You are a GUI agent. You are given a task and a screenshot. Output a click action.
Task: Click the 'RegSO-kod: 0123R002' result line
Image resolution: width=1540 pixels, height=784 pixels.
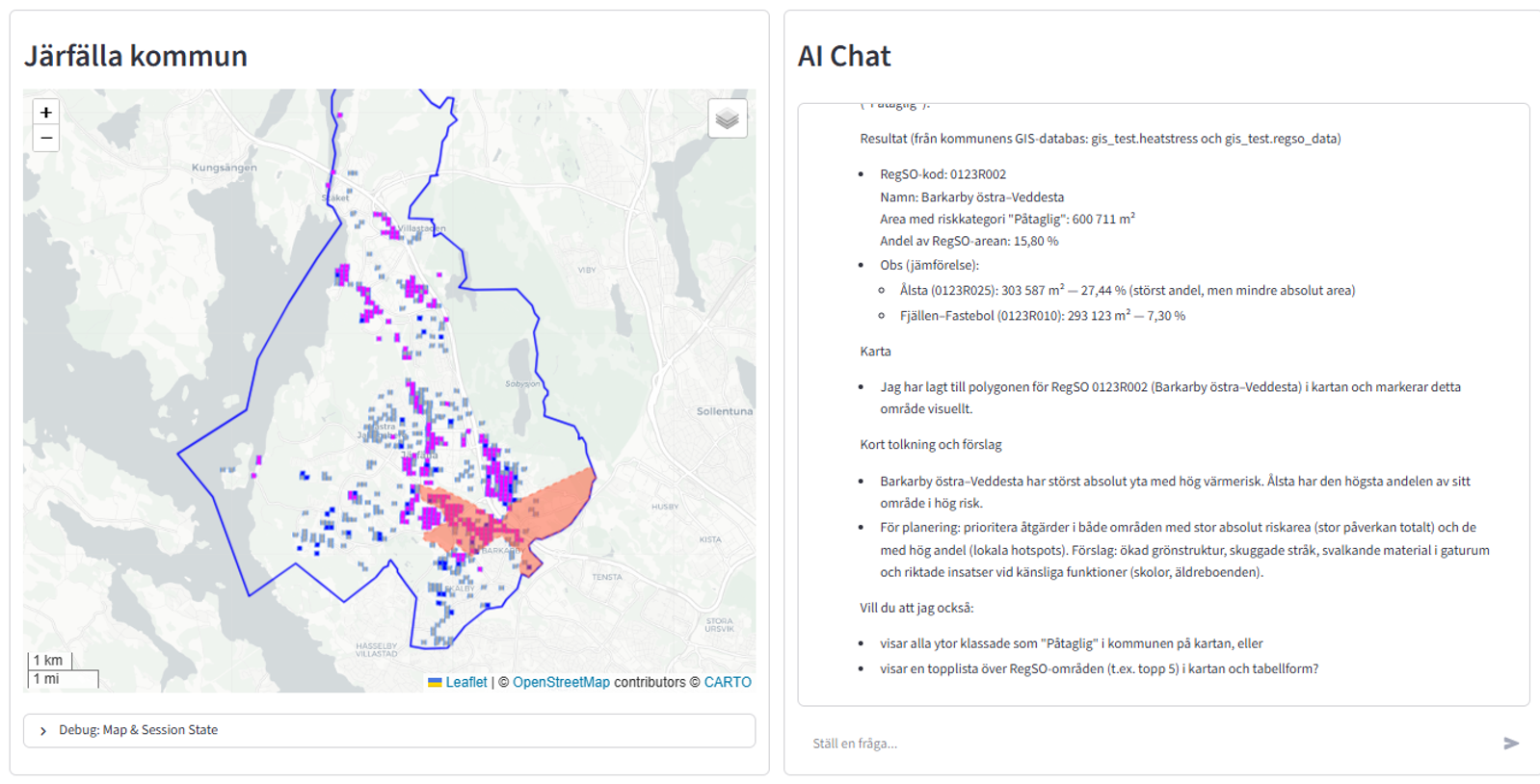coord(943,174)
